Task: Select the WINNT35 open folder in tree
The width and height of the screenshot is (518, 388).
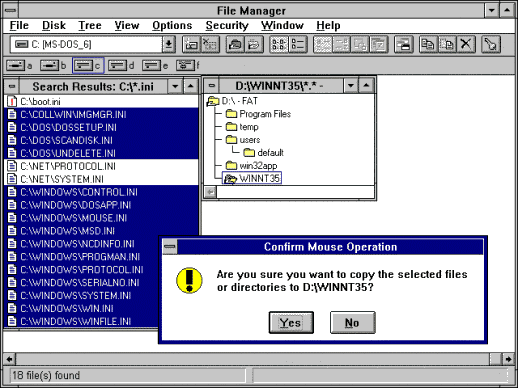Action: (x=252, y=178)
